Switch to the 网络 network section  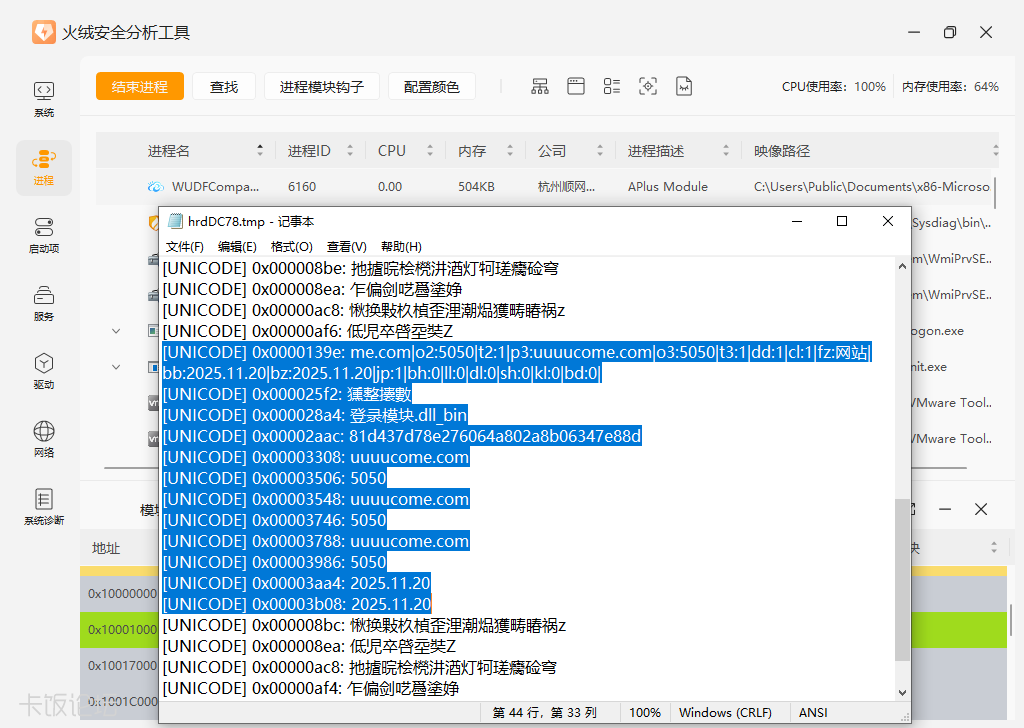pos(44,439)
